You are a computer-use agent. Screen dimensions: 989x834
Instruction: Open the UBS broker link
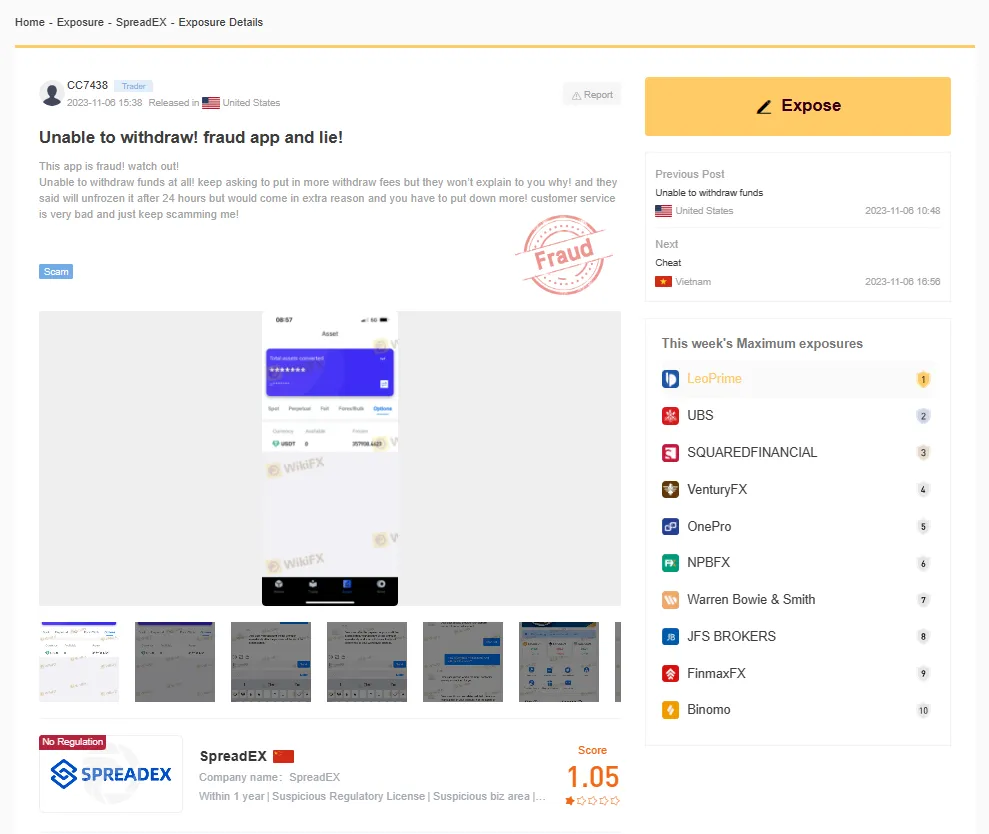[700, 415]
